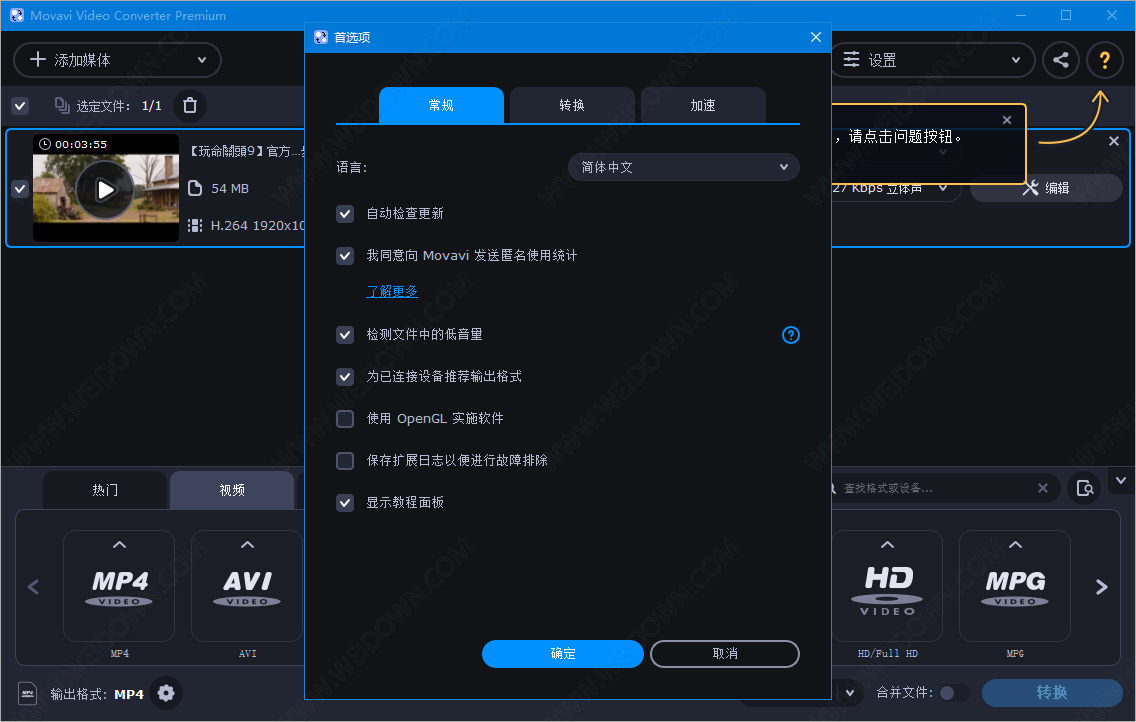Click the edit tools icon button
Image resolution: width=1136 pixels, height=722 pixels.
(1045, 188)
